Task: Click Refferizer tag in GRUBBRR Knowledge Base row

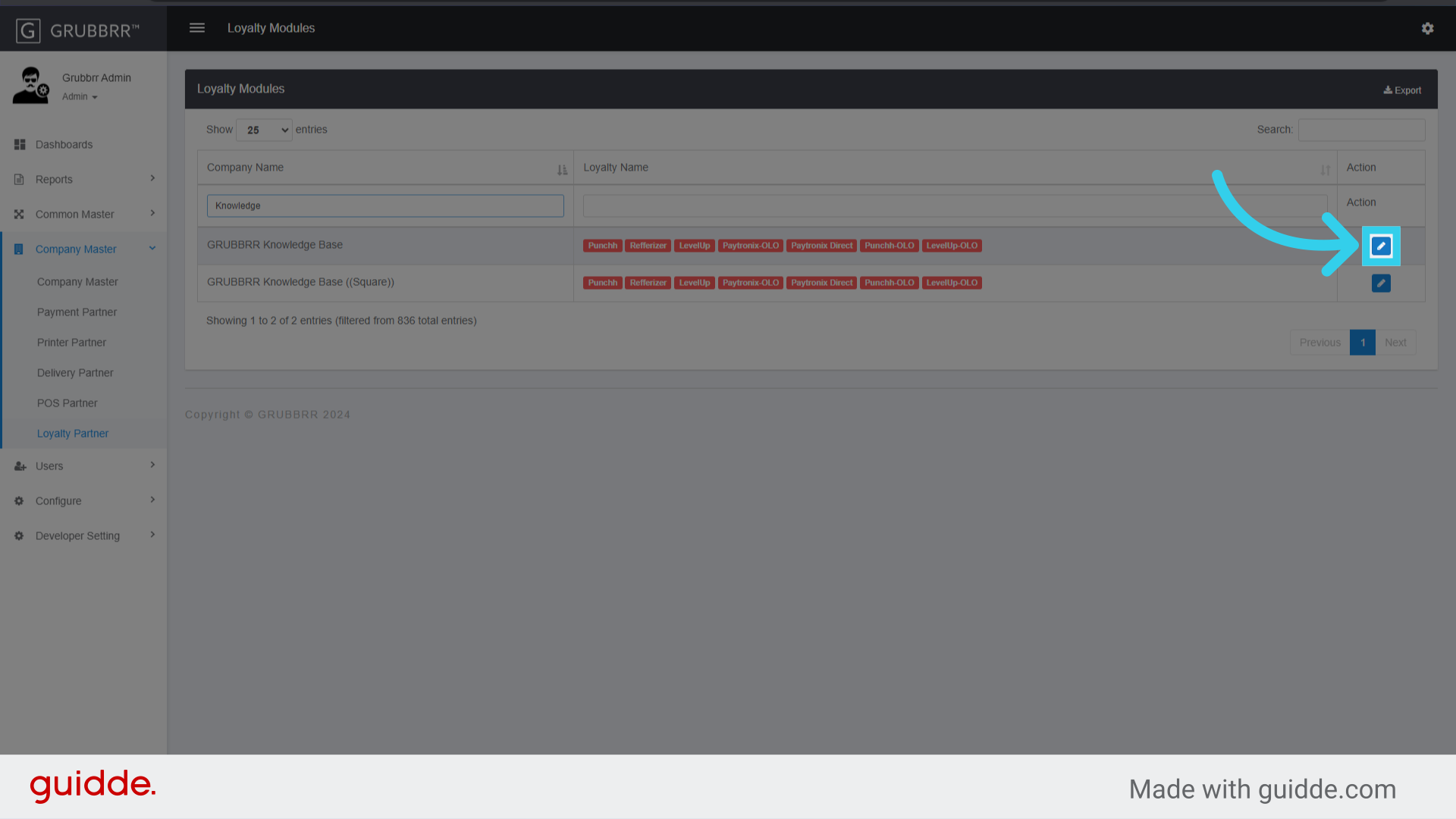Action: 648,246
